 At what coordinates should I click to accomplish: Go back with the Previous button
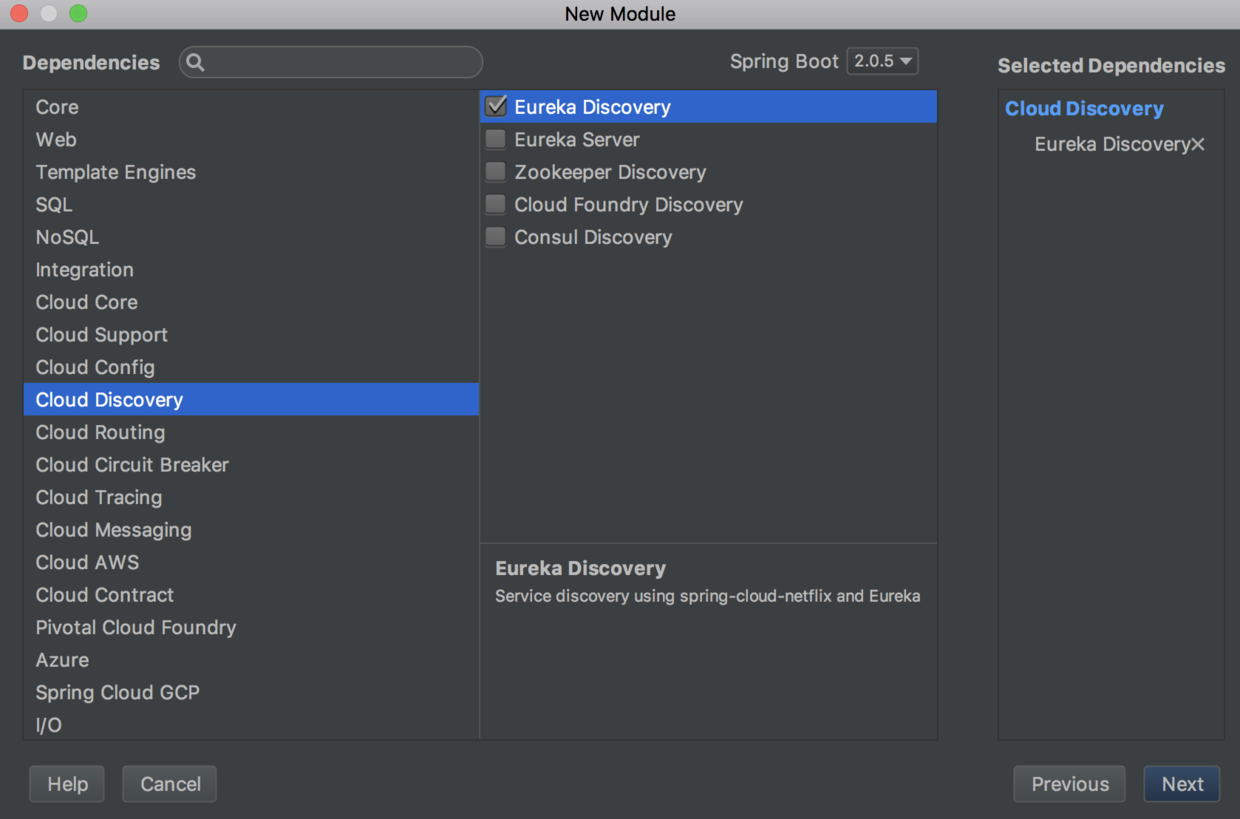[x=1070, y=784]
